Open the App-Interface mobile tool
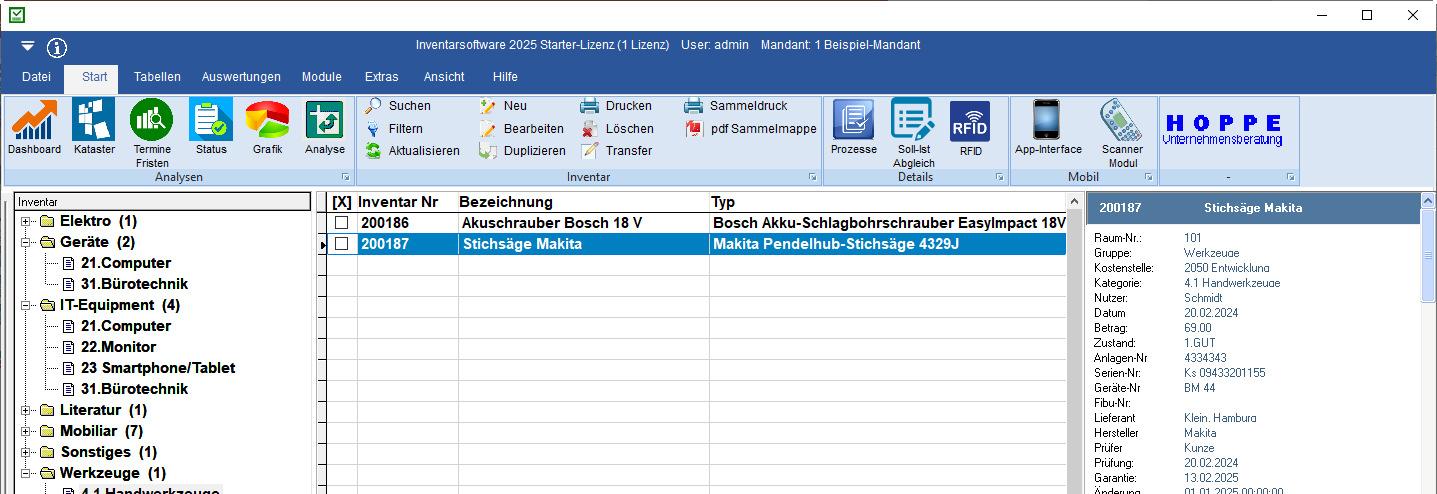Image resolution: width=1437 pixels, height=494 pixels. pyautogui.click(x=1048, y=127)
